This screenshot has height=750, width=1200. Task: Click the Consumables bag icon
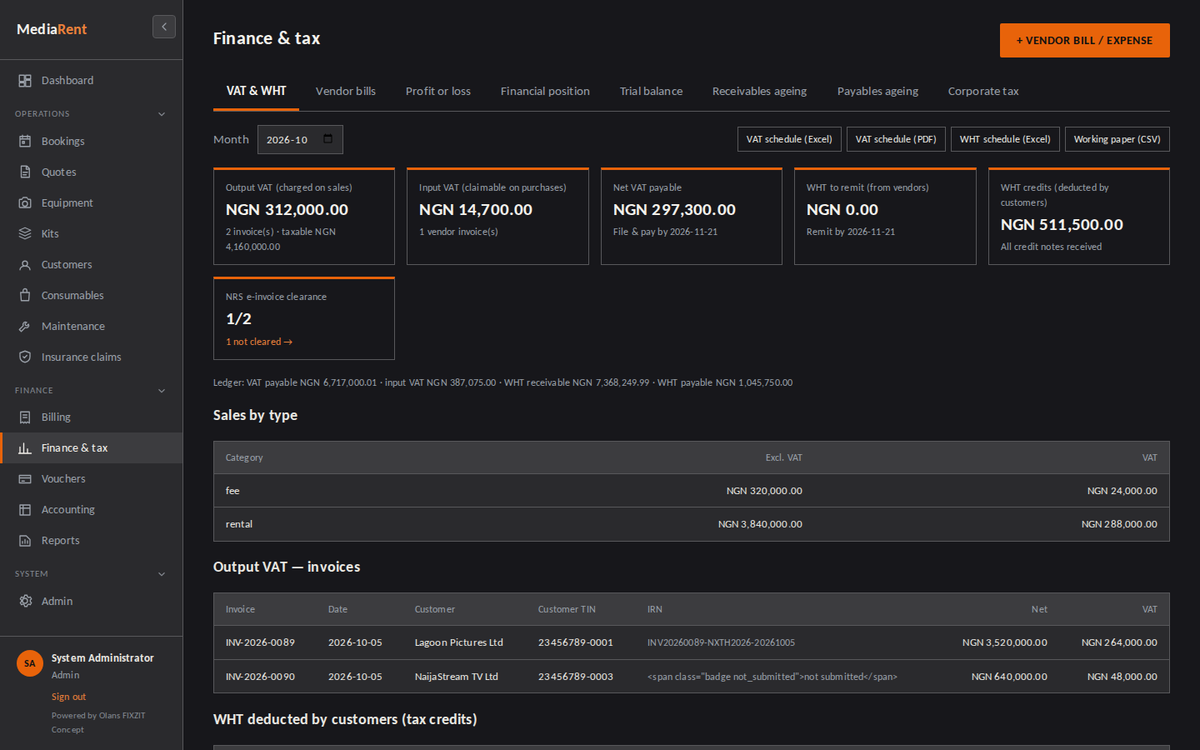(x=25, y=295)
